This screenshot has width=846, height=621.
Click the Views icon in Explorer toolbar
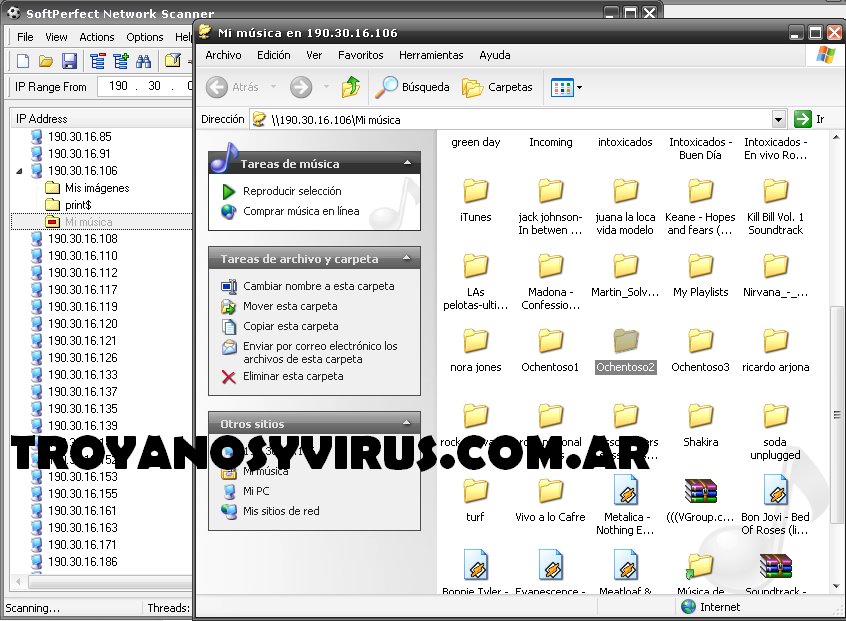point(562,87)
